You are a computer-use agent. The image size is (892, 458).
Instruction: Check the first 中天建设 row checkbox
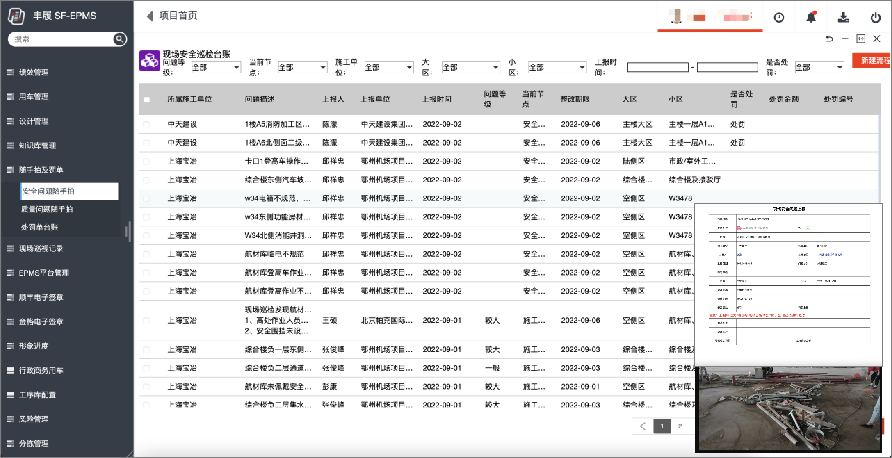[x=147, y=126]
